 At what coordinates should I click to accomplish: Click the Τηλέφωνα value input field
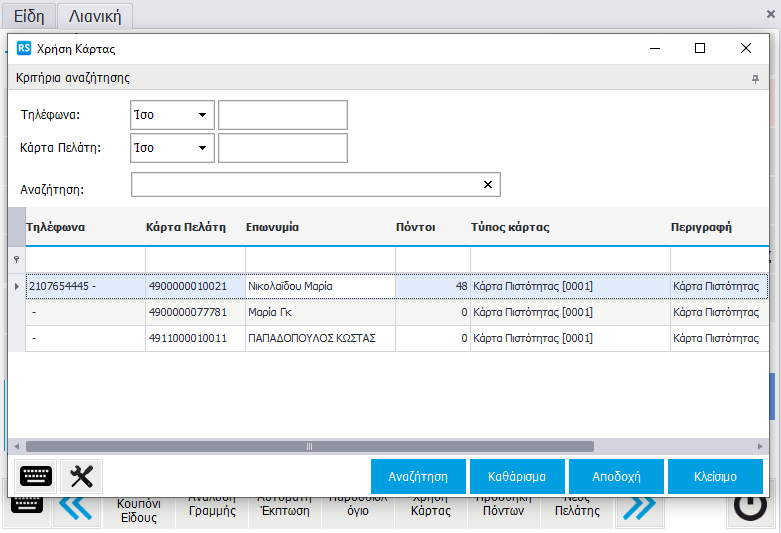pos(283,115)
